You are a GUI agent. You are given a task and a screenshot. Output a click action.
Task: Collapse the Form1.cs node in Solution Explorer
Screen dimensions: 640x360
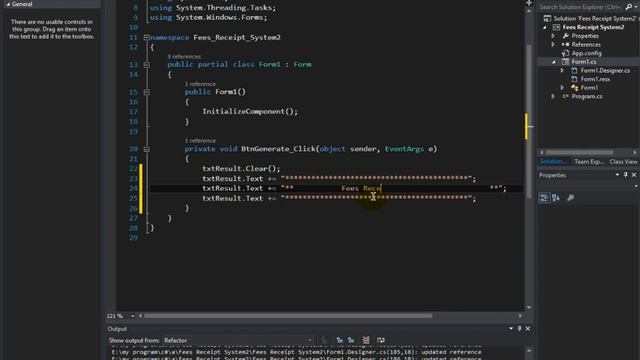(x=554, y=62)
